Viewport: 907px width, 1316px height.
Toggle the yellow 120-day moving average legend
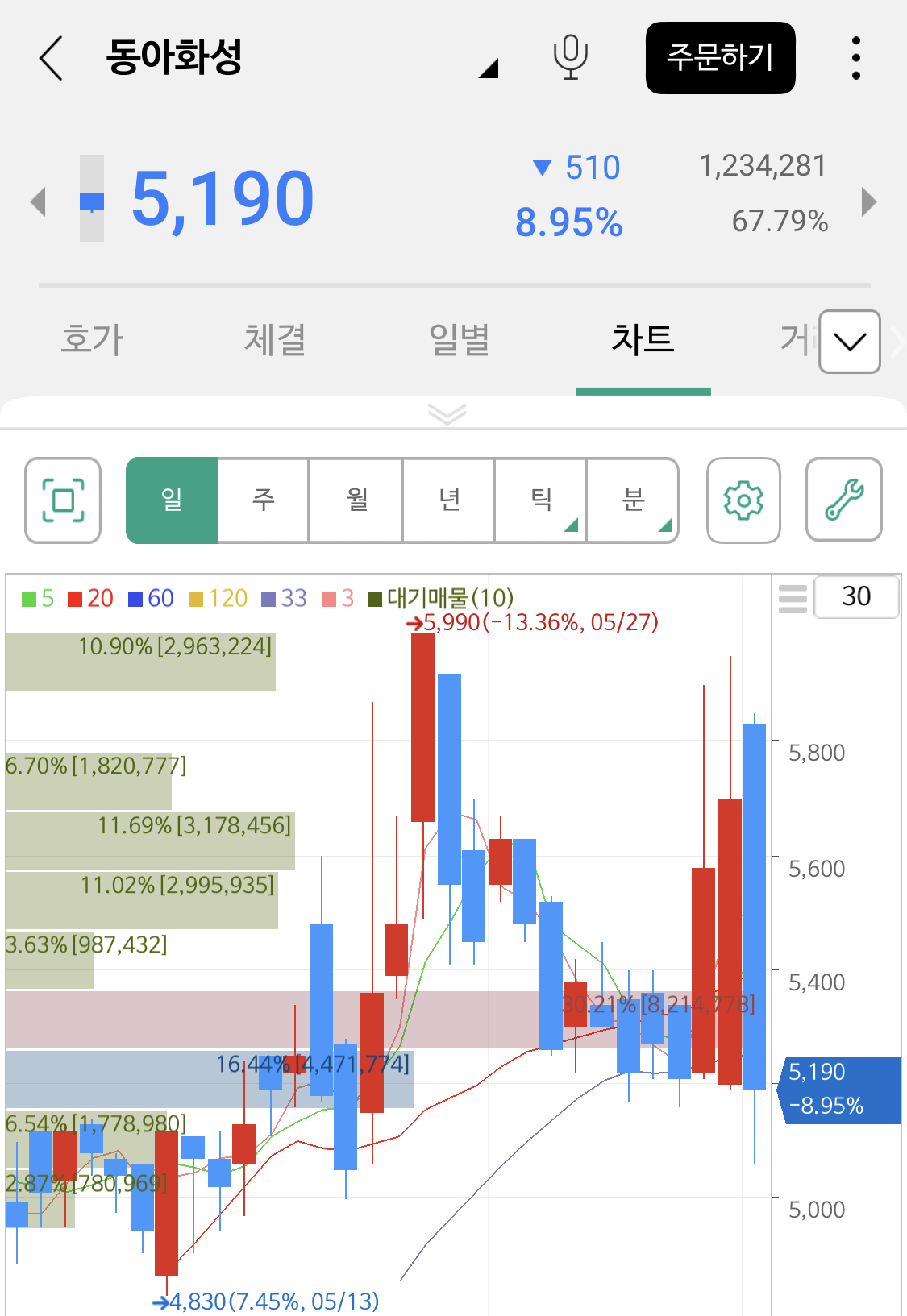pyautogui.click(x=218, y=599)
